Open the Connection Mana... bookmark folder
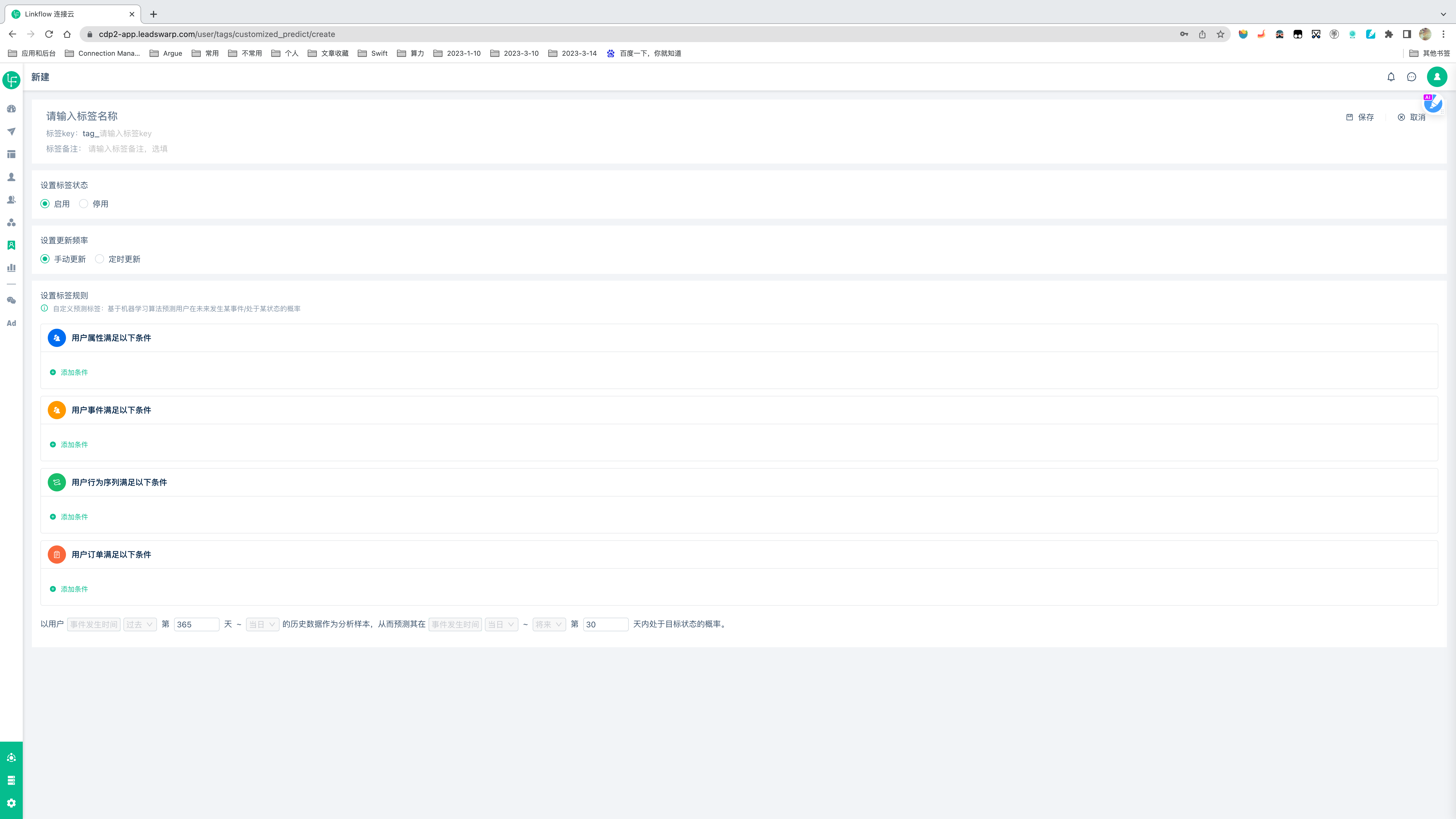Viewport: 1456px width, 819px height. 102,53
